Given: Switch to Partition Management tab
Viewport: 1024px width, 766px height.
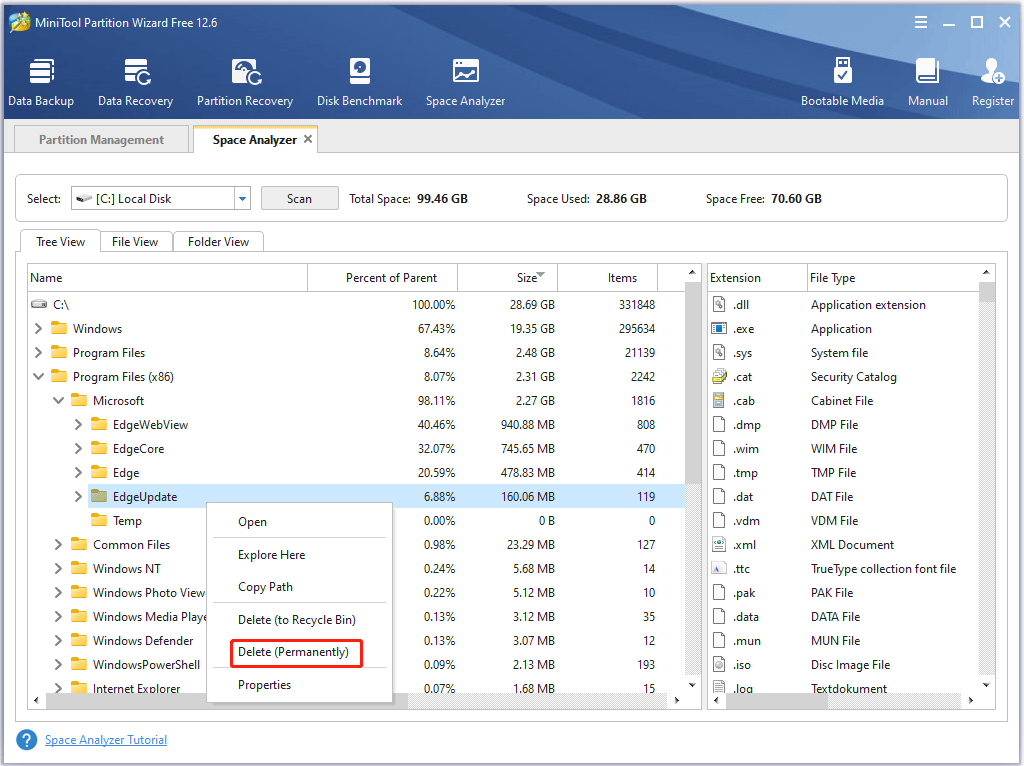Looking at the screenshot, I should 101,139.
